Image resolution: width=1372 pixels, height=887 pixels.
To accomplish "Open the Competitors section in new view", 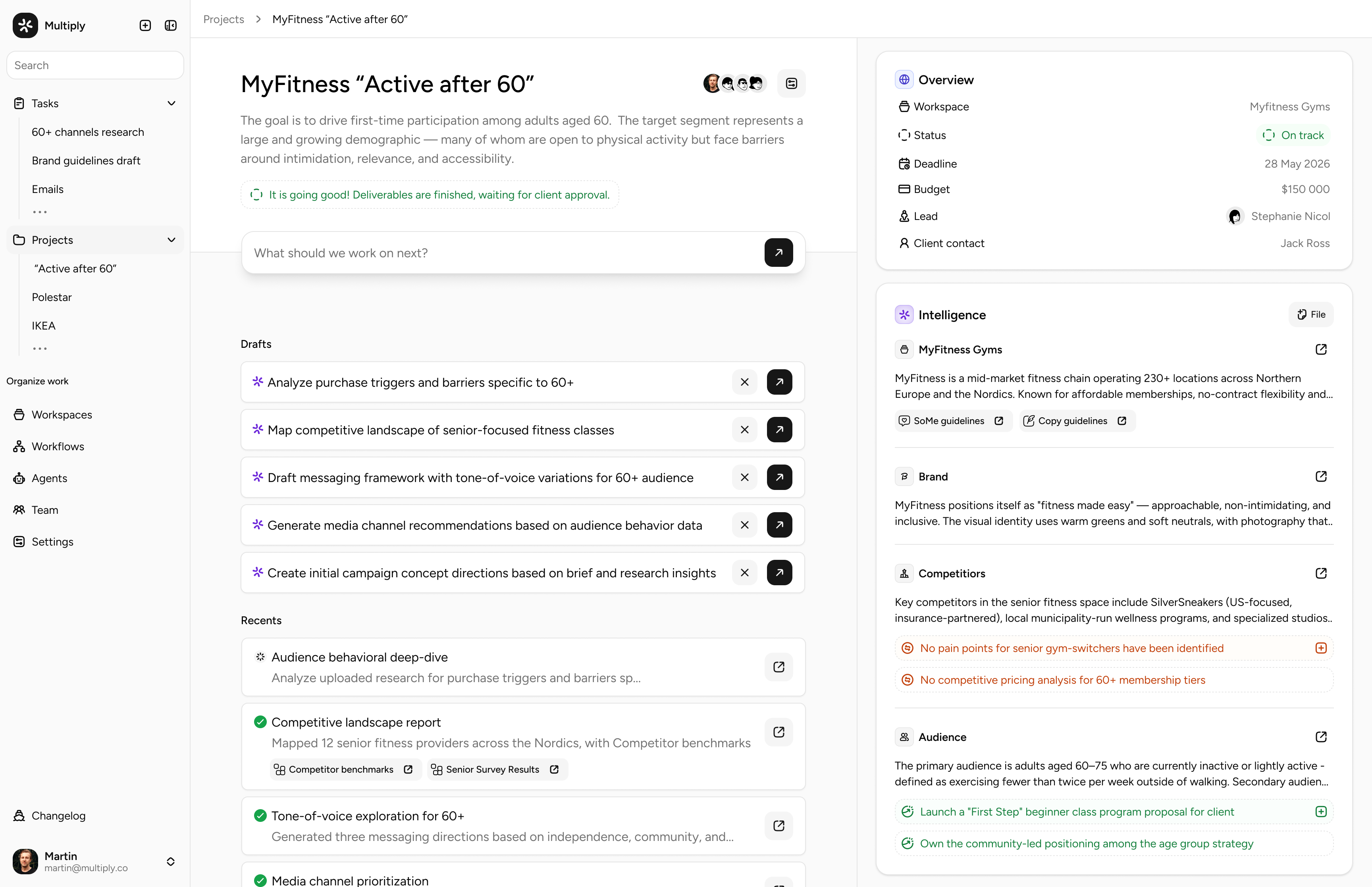I will tap(1321, 573).
